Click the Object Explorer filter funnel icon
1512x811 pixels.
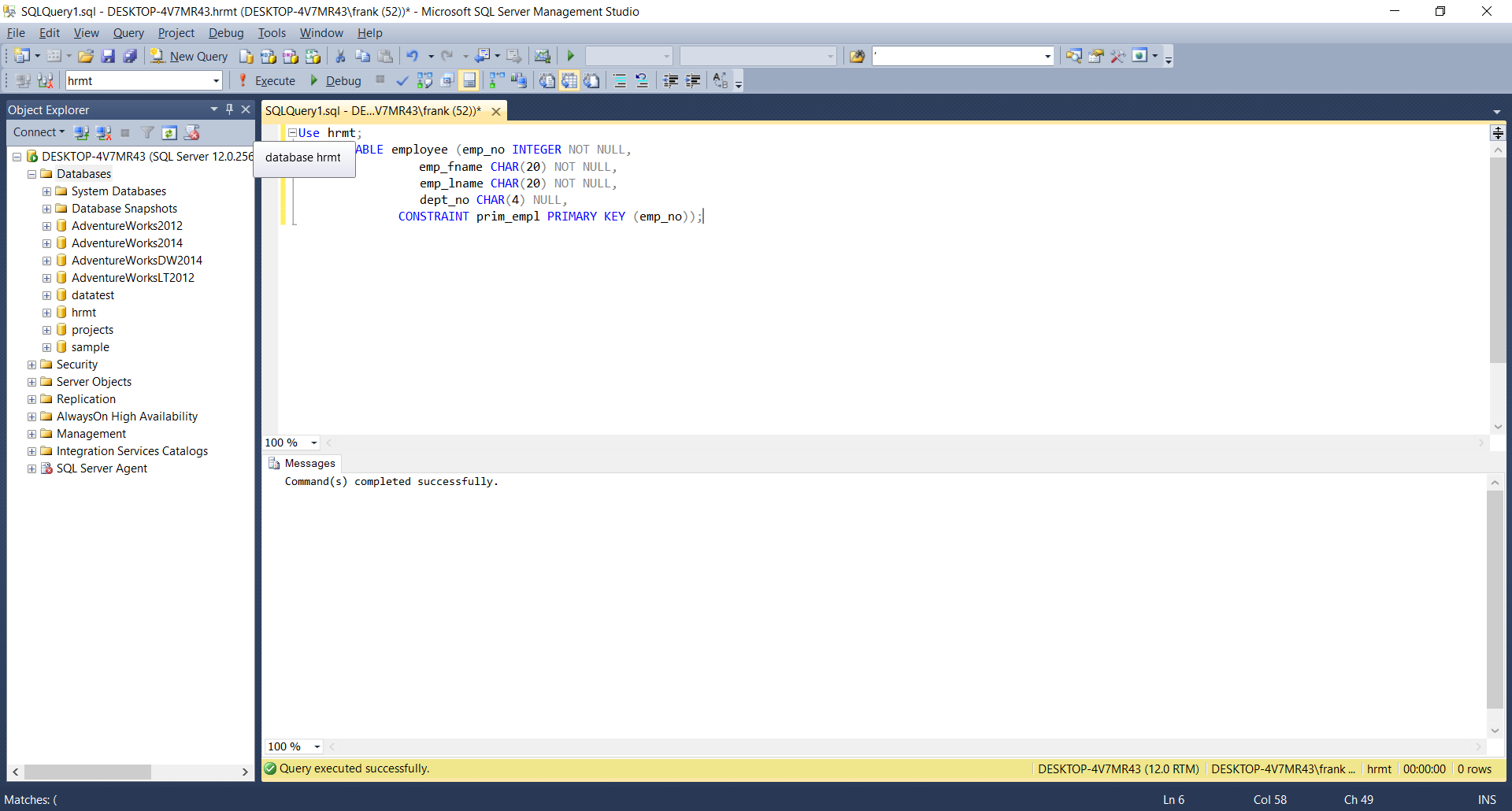(147, 132)
